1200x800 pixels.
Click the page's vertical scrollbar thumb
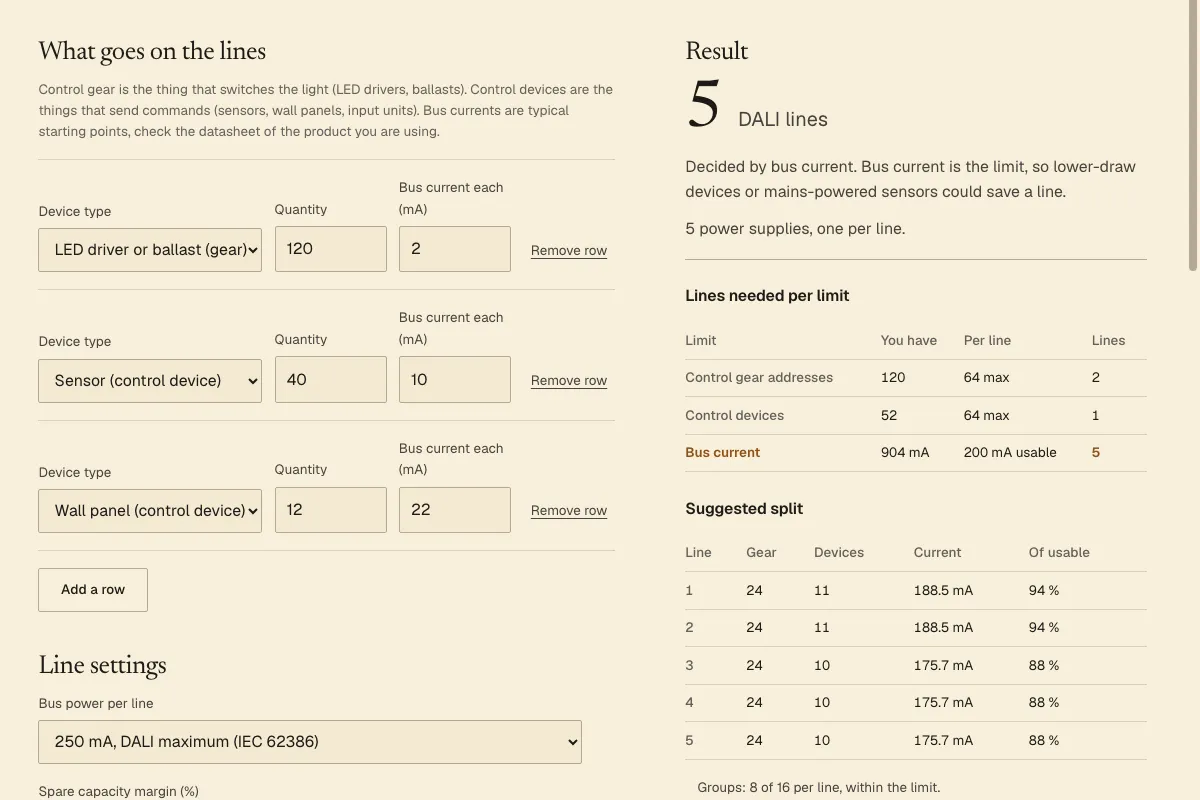(1192, 135)
